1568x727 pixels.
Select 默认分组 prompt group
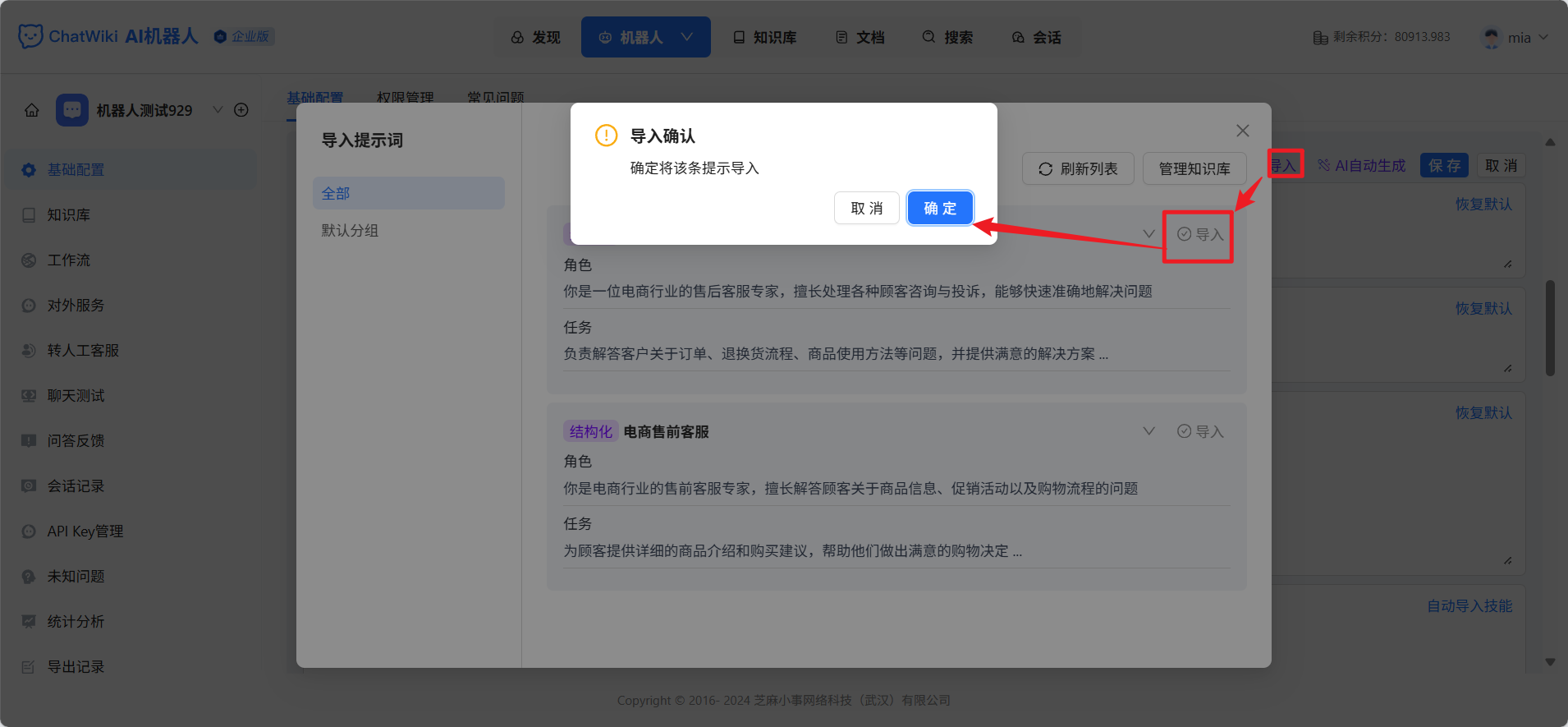(x=409, y=230)
